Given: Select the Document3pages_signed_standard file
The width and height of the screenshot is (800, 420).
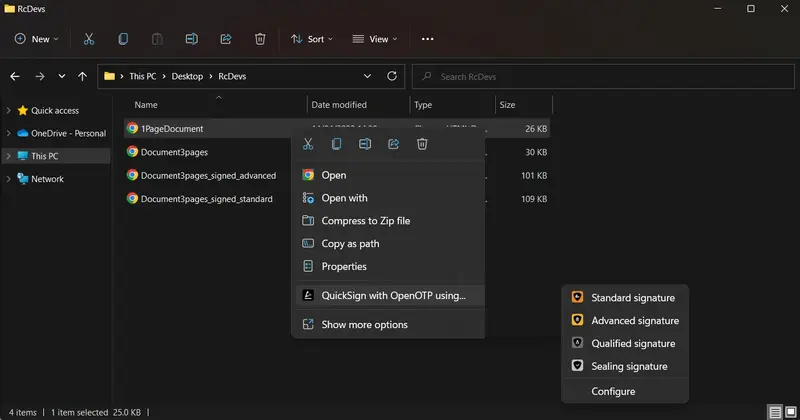Looking at the screenshot, I should [x=207, y=199].
